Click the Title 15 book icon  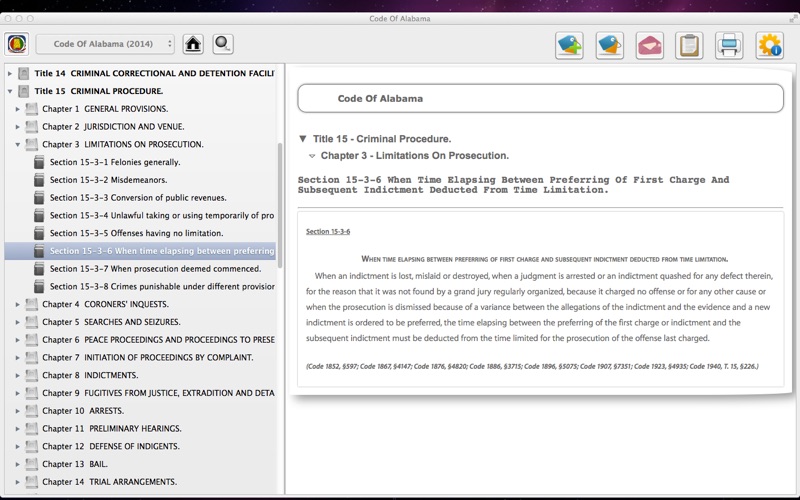pos(23,91)
